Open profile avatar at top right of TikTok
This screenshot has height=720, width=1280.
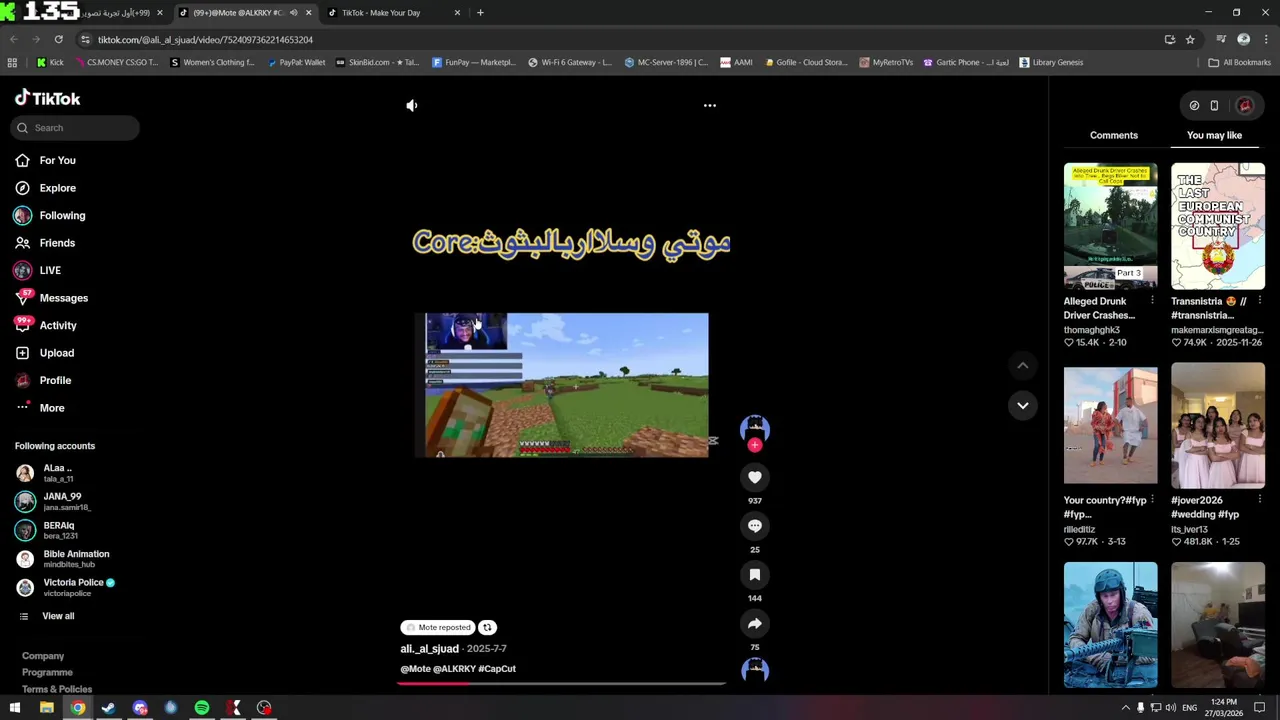(x=1245, y=105)
